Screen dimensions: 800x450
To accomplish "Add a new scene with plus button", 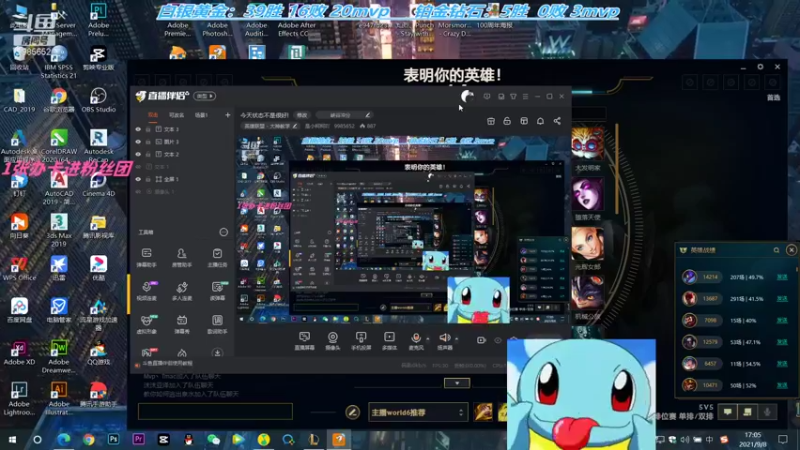I will point(228,115).
